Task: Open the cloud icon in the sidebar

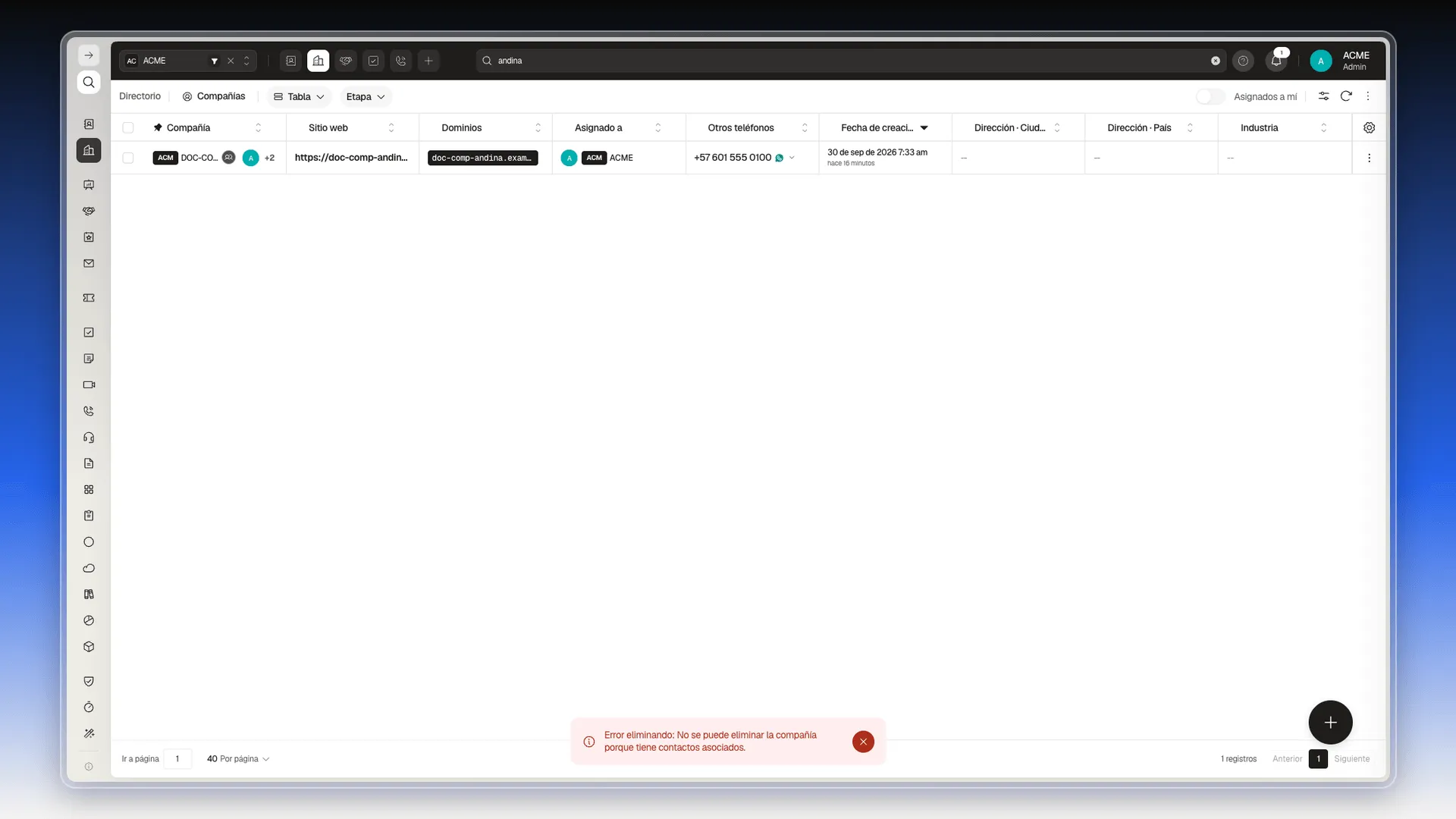Action: point(89,568)
